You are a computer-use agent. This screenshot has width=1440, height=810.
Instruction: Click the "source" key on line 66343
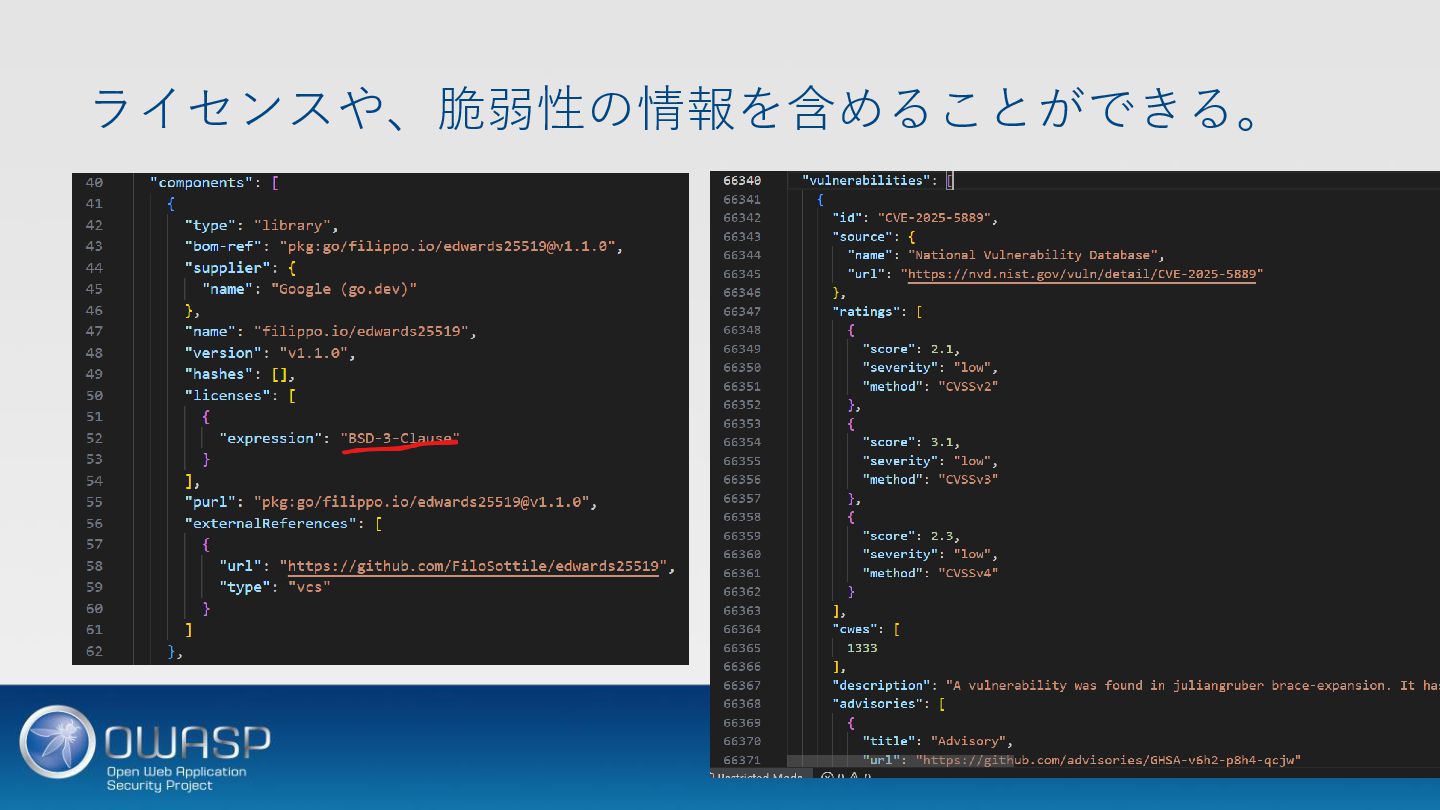860,236
